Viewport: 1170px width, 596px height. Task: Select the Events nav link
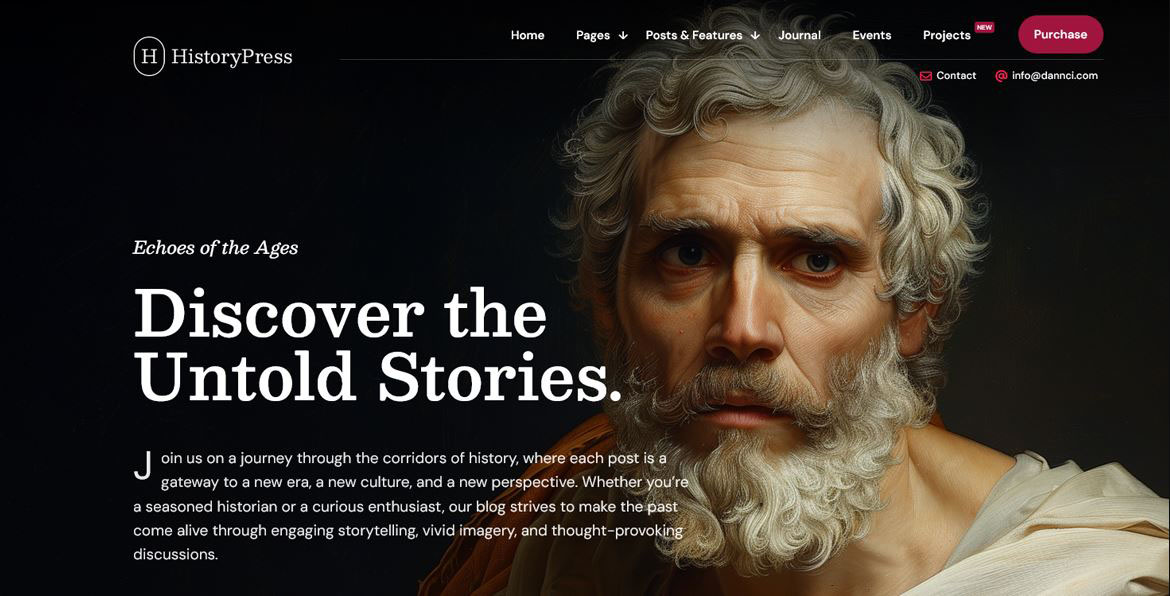[x=872, y=35]
